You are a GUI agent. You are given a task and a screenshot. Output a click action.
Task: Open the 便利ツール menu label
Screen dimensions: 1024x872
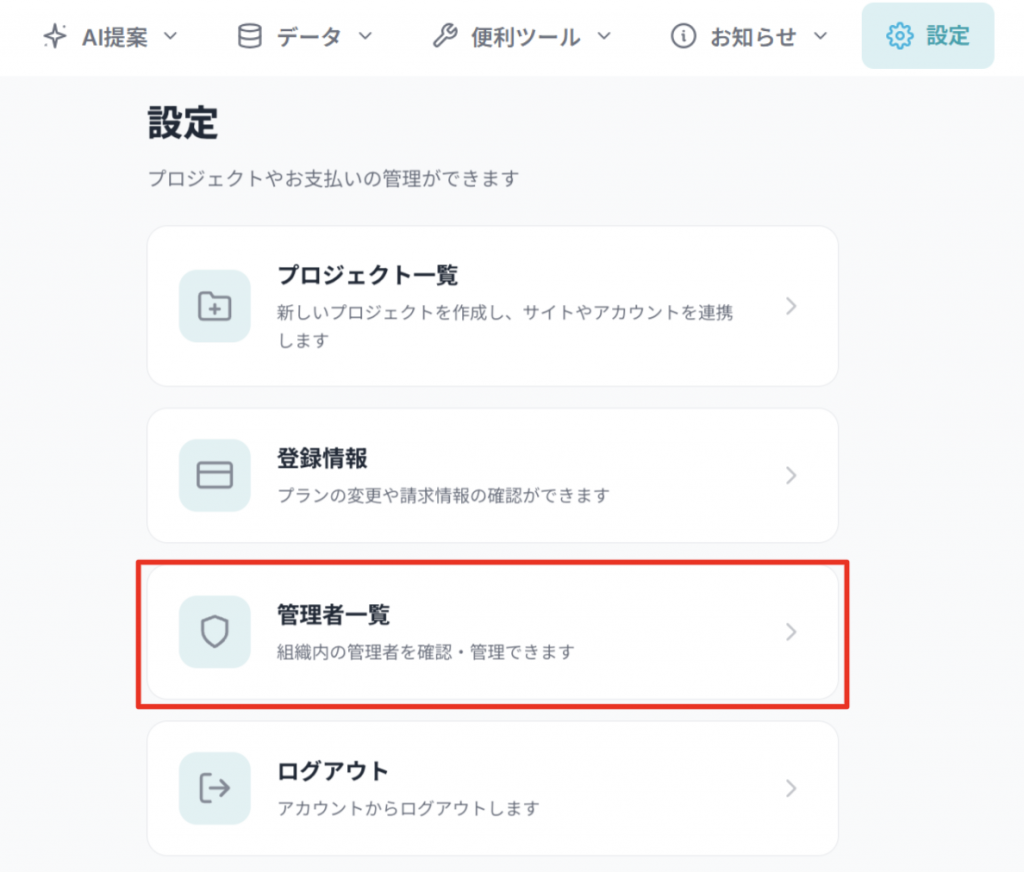[x=525, y=37]
